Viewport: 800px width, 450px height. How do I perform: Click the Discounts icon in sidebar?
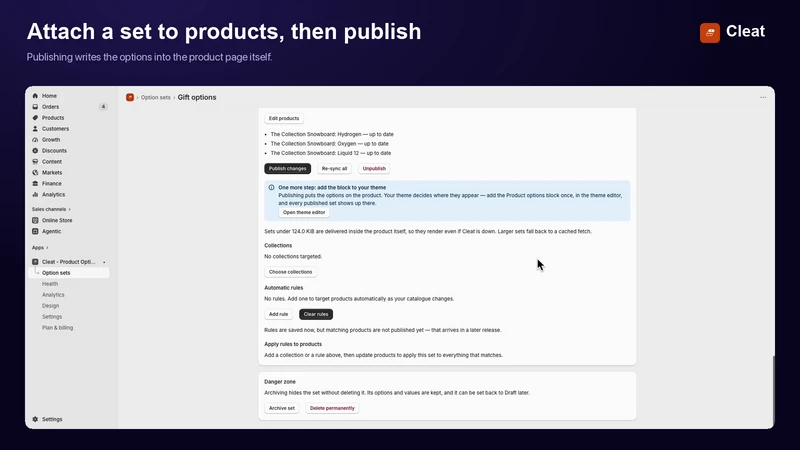click(35, 151)
